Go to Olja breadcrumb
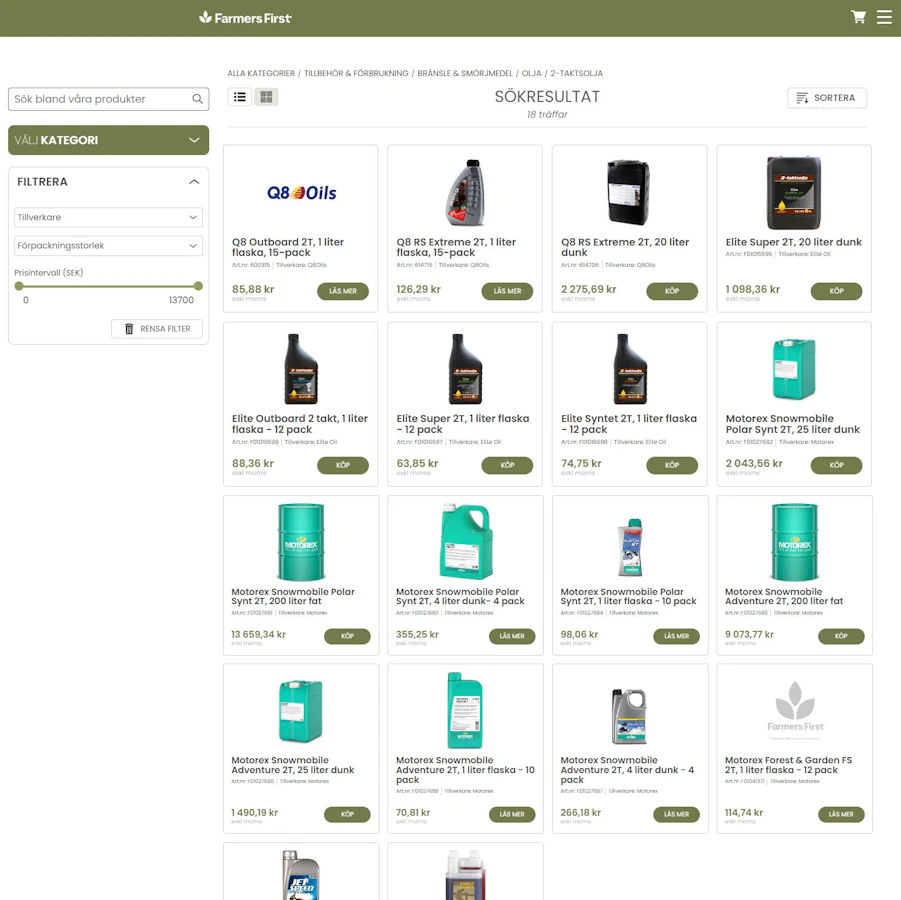This screenshot has width=901, height=900. (x=532, y=74)
